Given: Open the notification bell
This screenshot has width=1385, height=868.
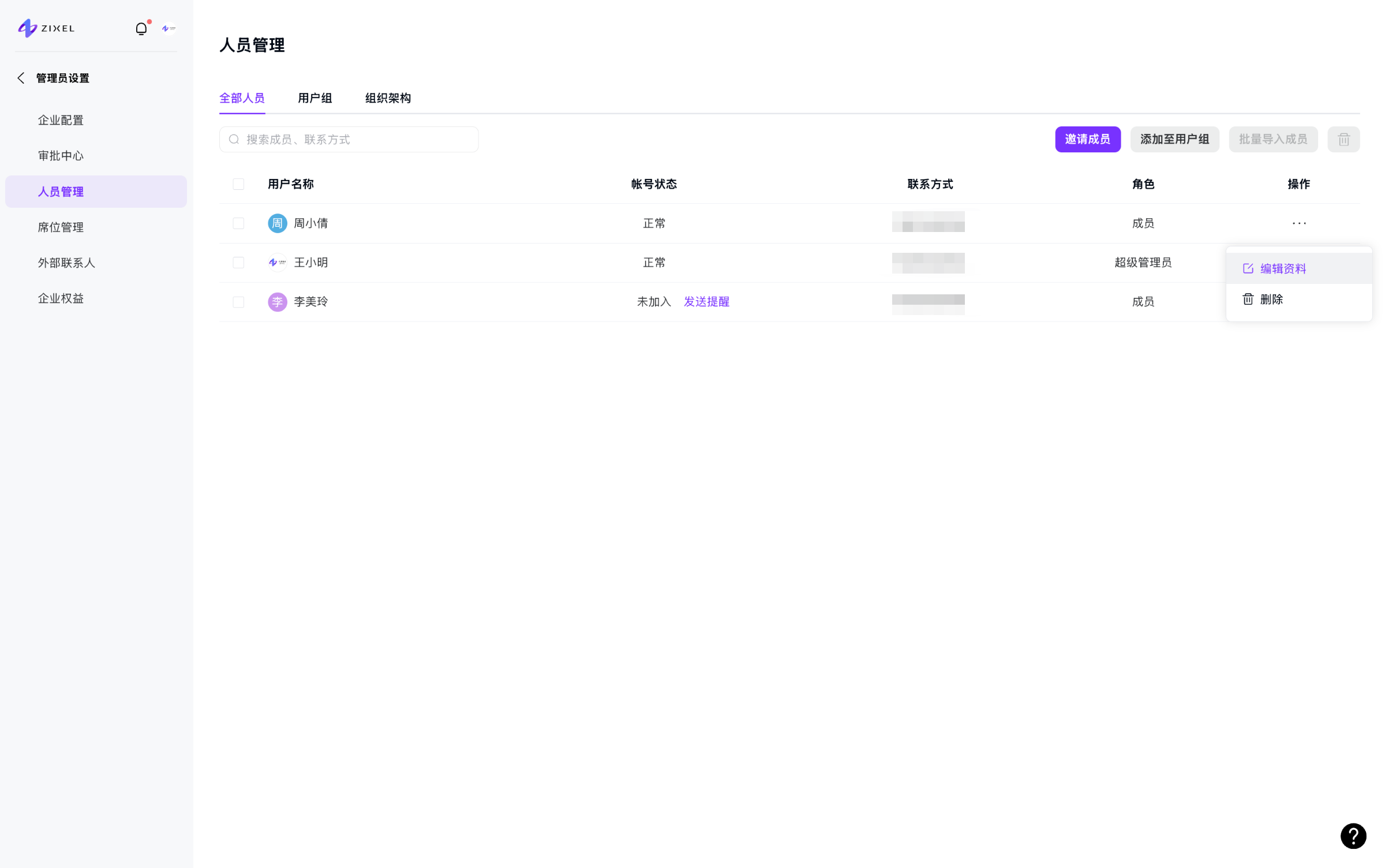Looking at the screenshot, I should 141,28.
